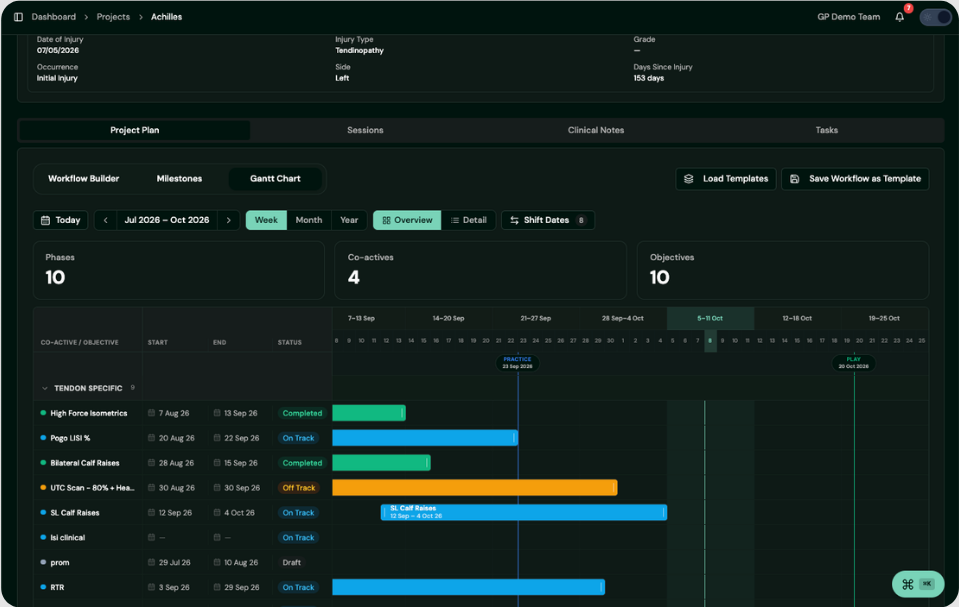Click the orange UTC Scan Gantt bar

pyautogui.click(x=475, y=488)
